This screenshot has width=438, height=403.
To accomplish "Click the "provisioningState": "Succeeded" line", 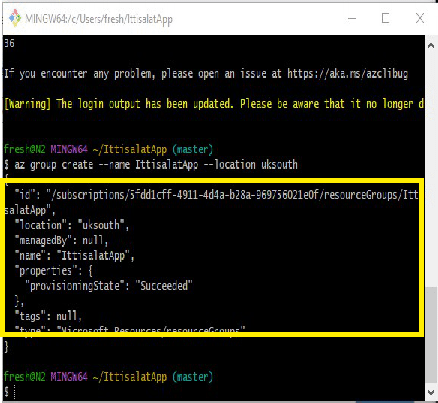I will [x=109, y=286].
